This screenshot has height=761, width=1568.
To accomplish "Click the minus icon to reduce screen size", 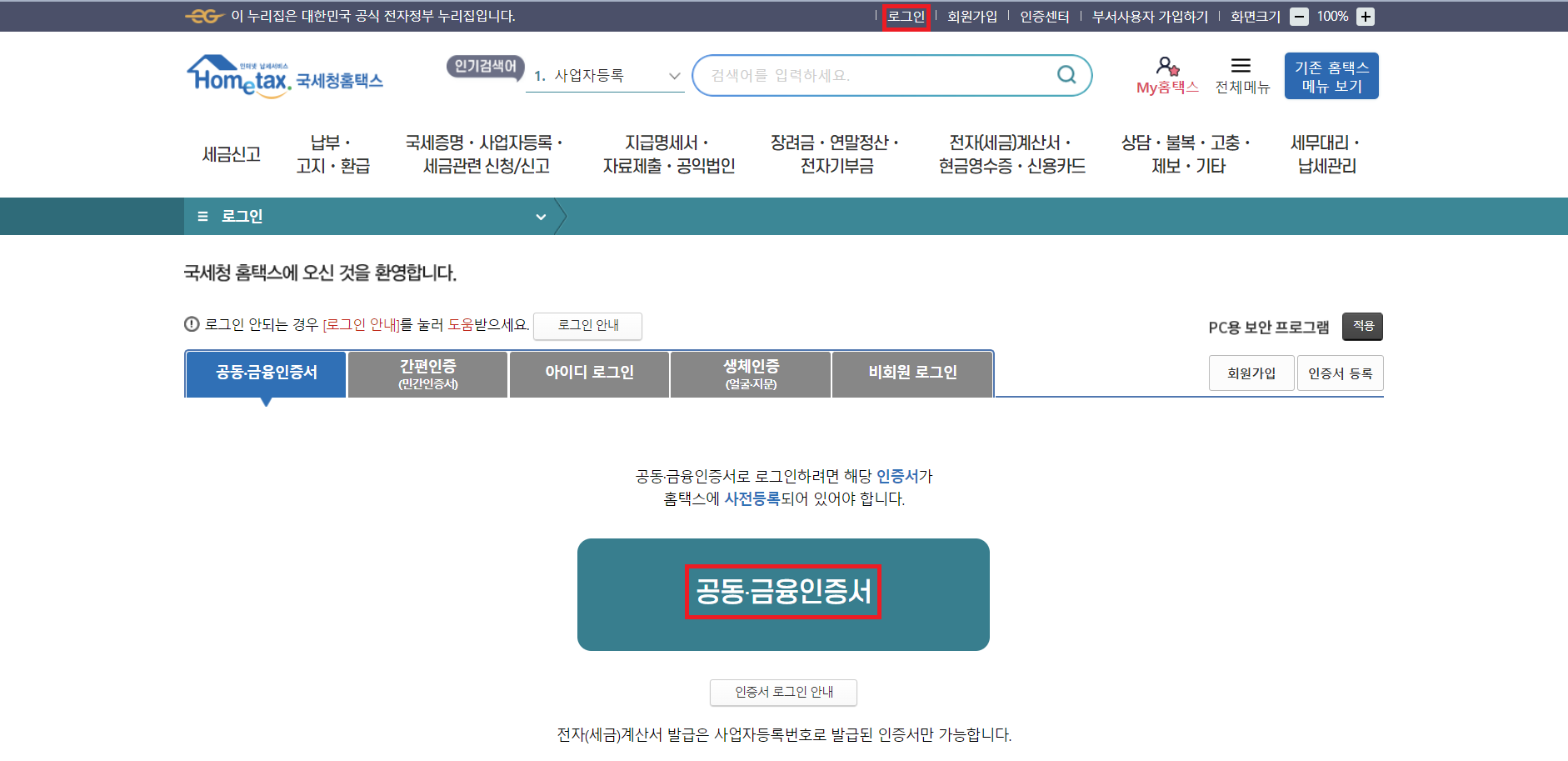I will click(1299, 16).
